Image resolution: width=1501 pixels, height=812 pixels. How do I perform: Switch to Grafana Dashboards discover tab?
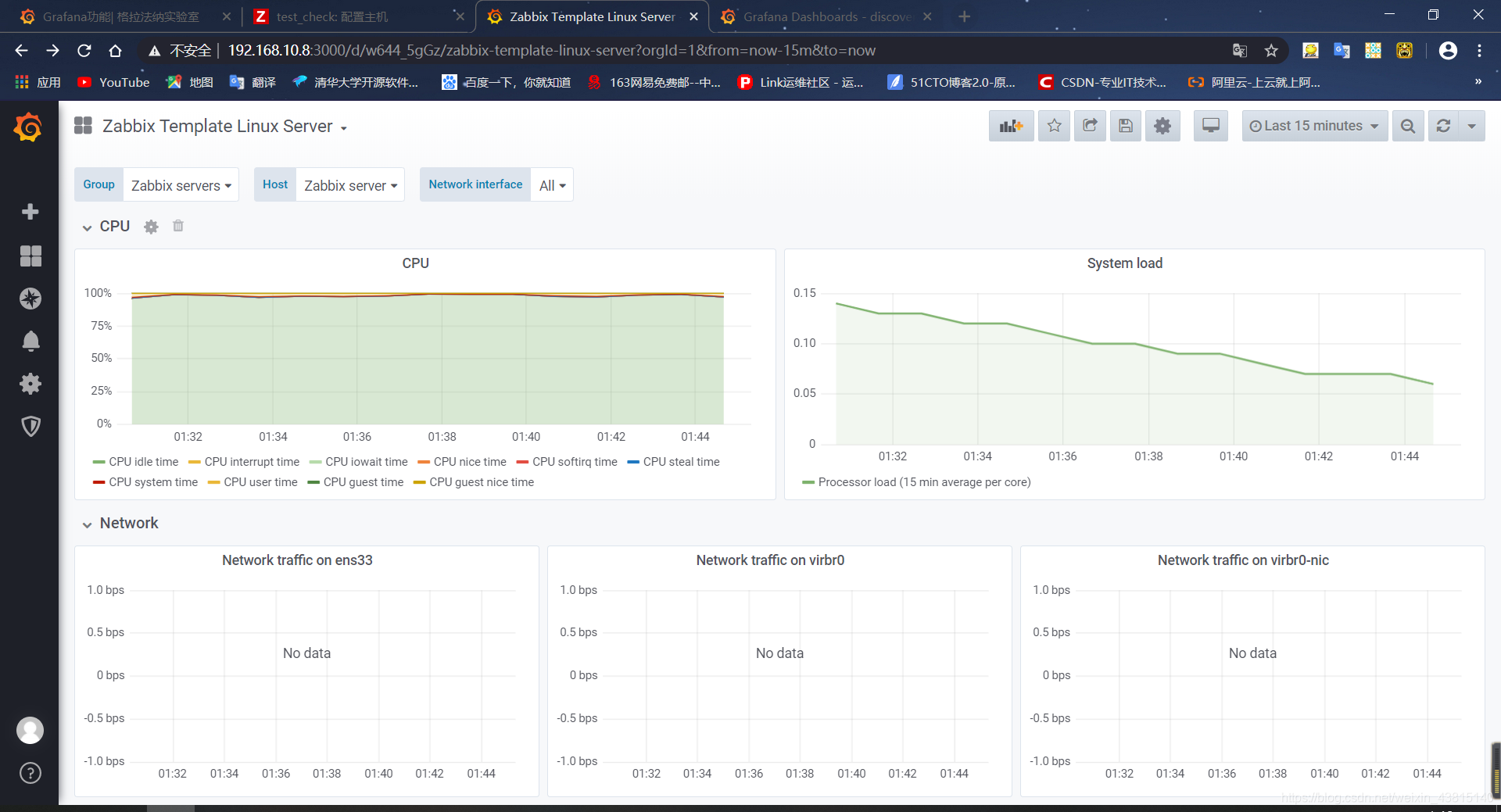tap(827, 16)
